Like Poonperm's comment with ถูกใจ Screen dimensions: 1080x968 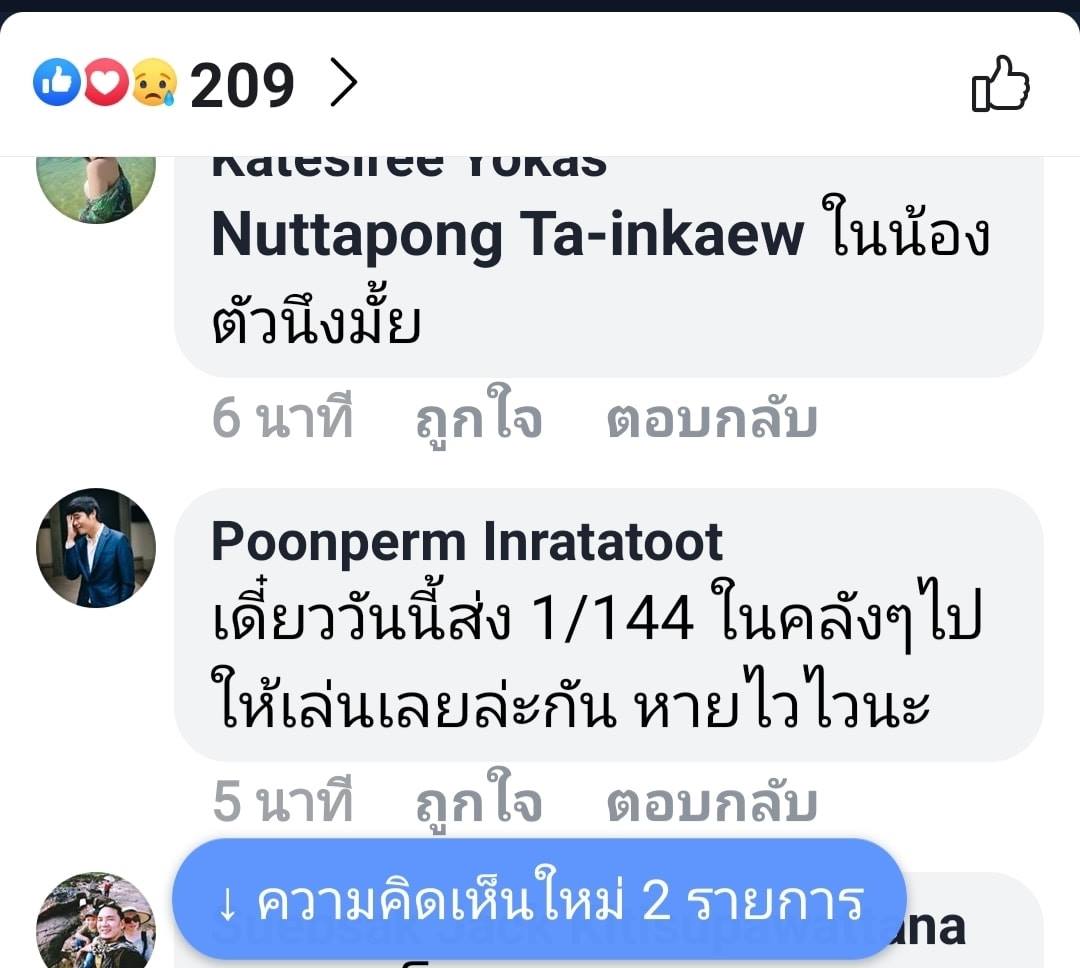(479, 801)
